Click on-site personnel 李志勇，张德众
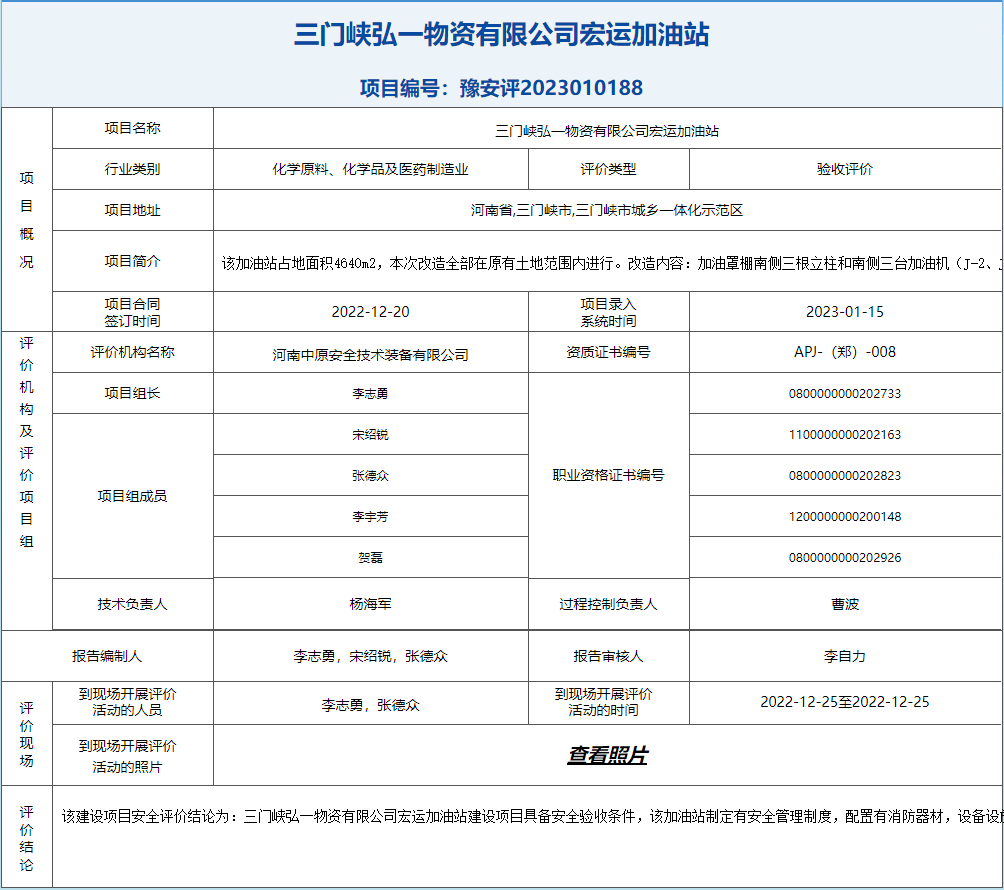 coord(370,705)
